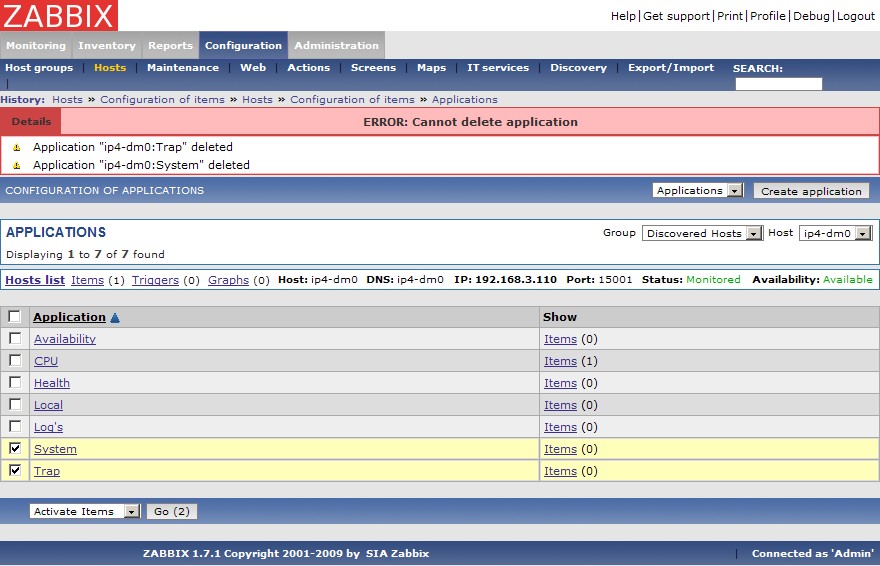The height and width of the screenshot is (566, 880).
Task: Open the Maintenance submenu item
Action: click(x=183, y=67)
